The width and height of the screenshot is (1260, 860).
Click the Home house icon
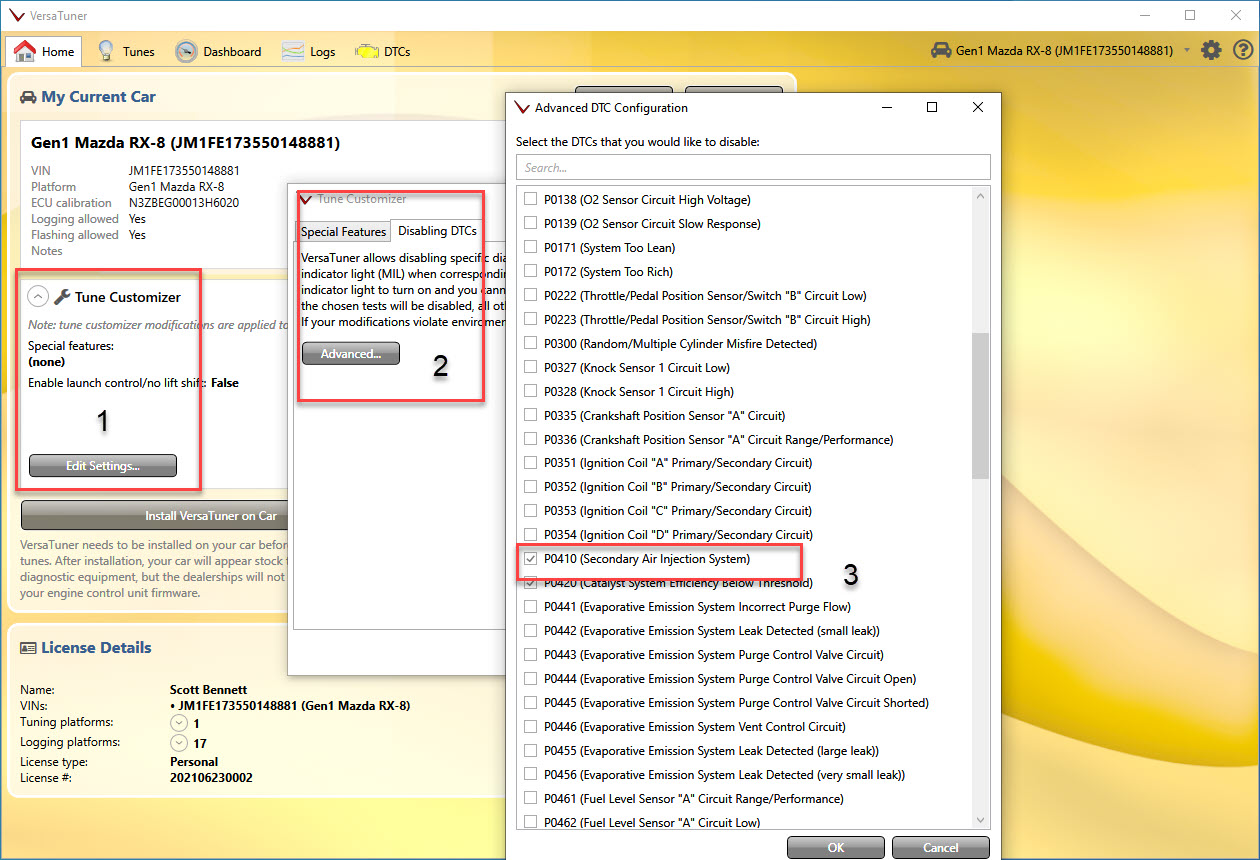point(25,51)
